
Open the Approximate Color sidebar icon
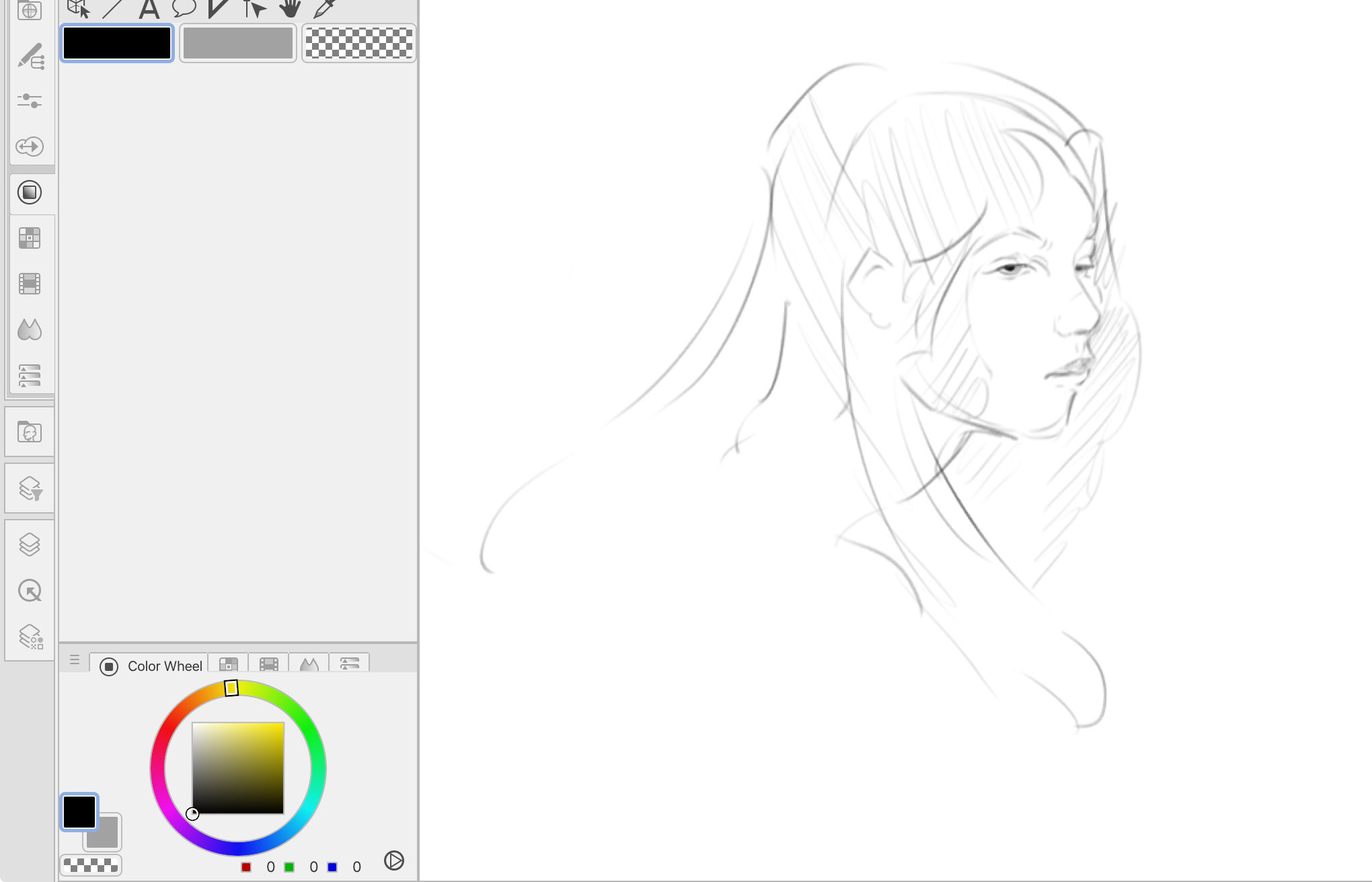30,329
